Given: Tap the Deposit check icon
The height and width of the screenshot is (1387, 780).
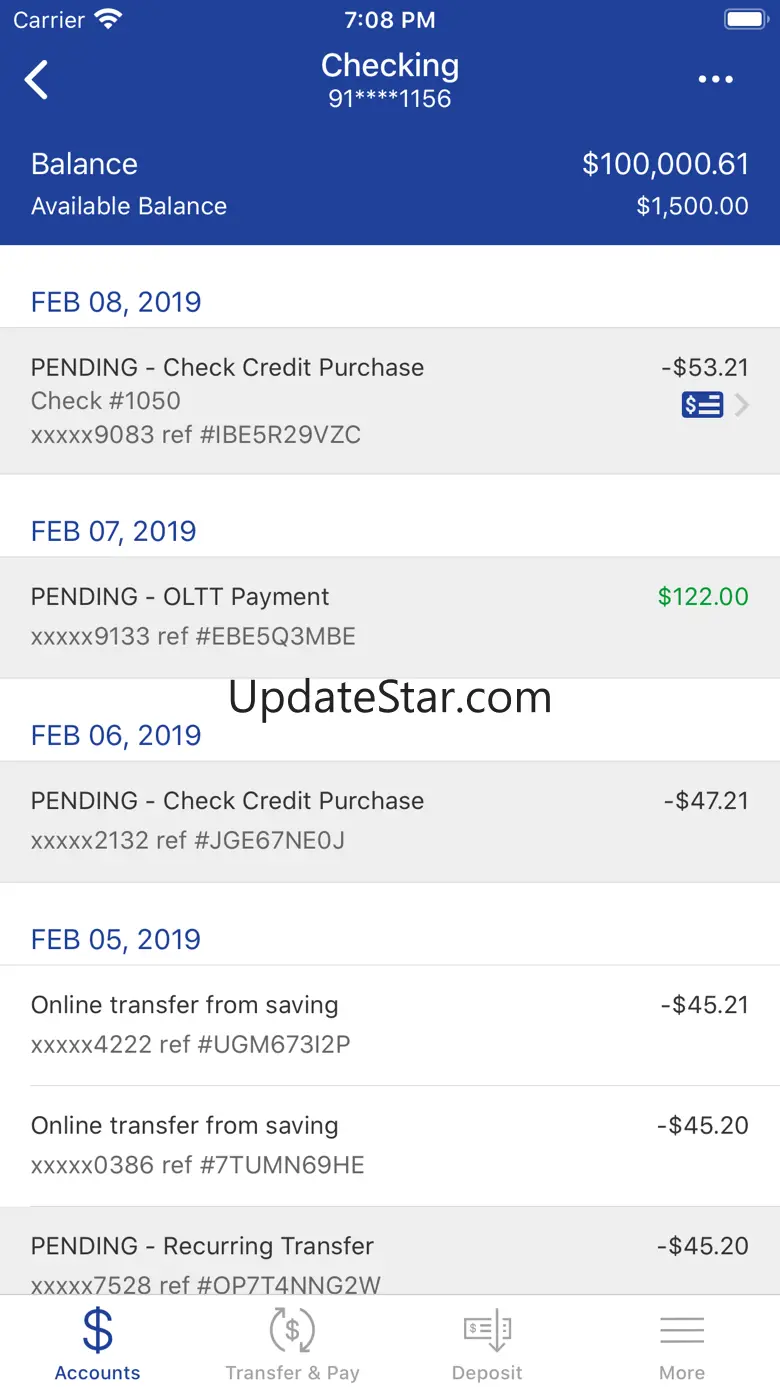Looking at the screenshot, I should coord(487,1331).
